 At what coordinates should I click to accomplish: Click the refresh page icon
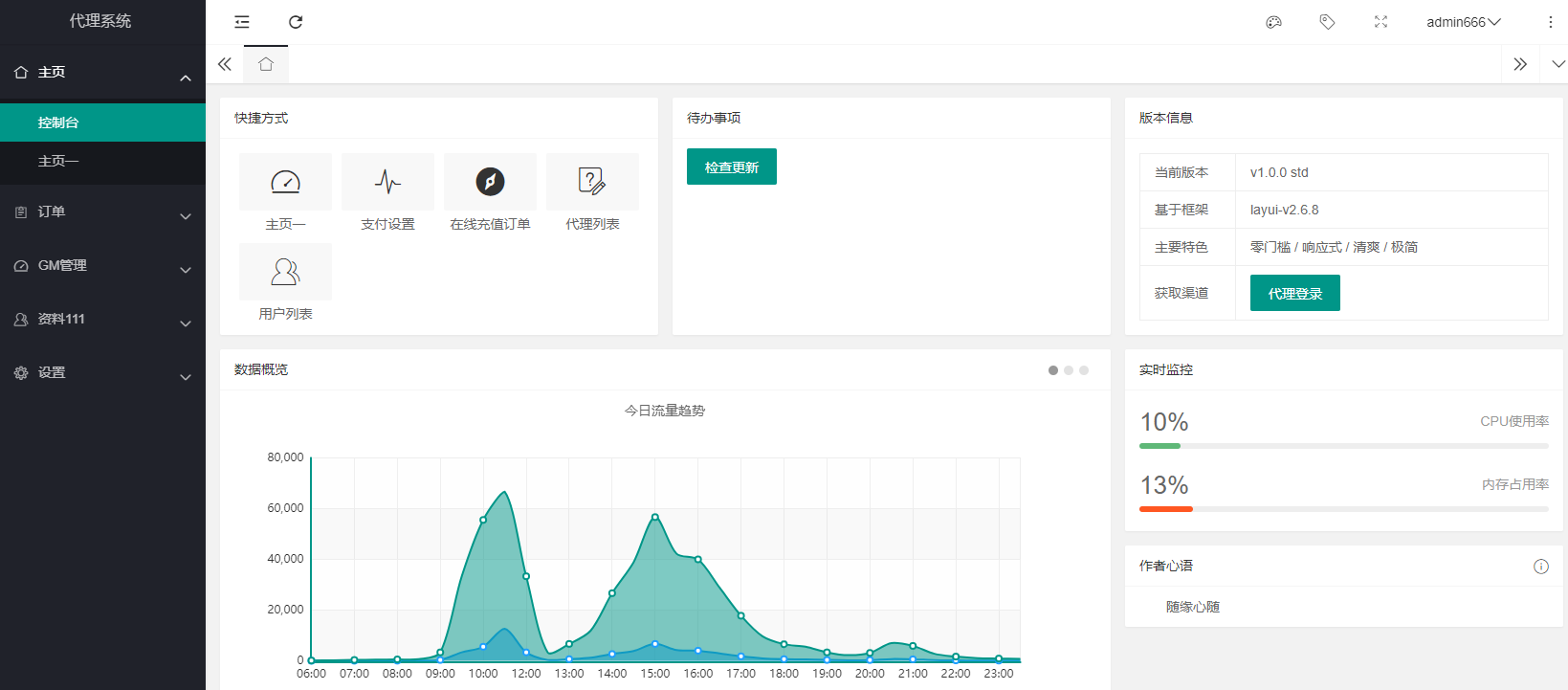296,22
